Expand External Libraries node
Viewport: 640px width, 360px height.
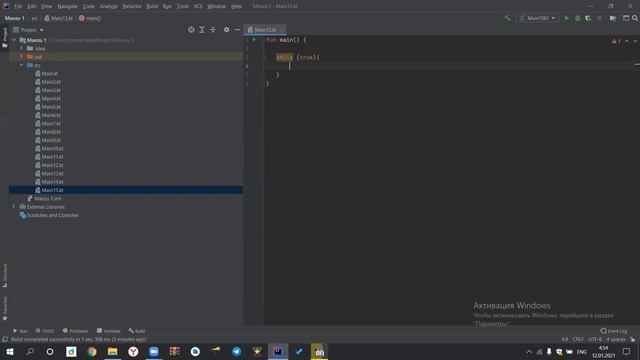point(14,207)
